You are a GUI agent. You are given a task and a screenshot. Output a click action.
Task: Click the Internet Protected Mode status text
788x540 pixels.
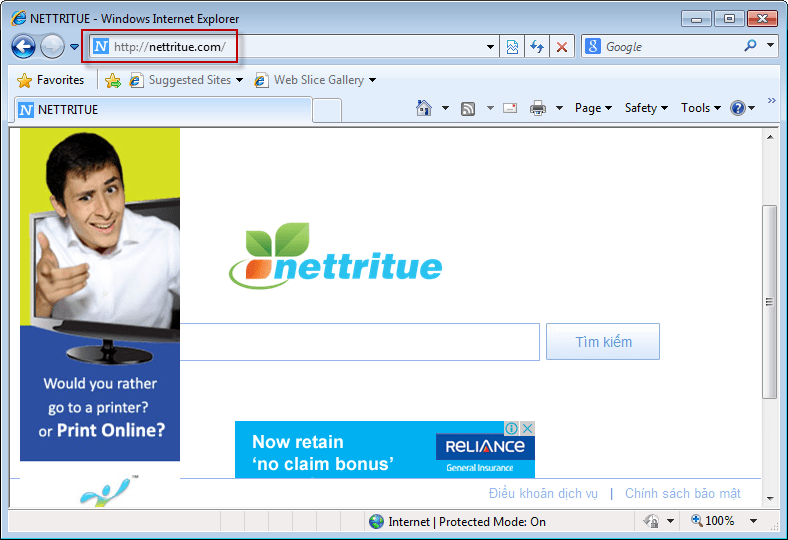(467, 522)
